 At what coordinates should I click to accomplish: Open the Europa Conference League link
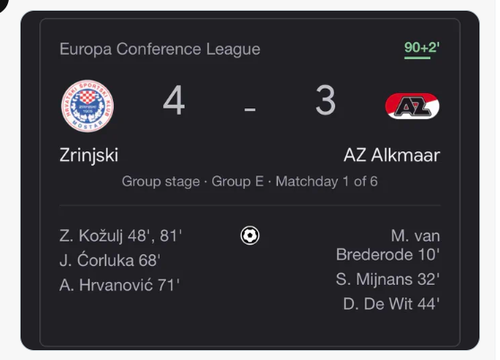click(x=160, y=49)
